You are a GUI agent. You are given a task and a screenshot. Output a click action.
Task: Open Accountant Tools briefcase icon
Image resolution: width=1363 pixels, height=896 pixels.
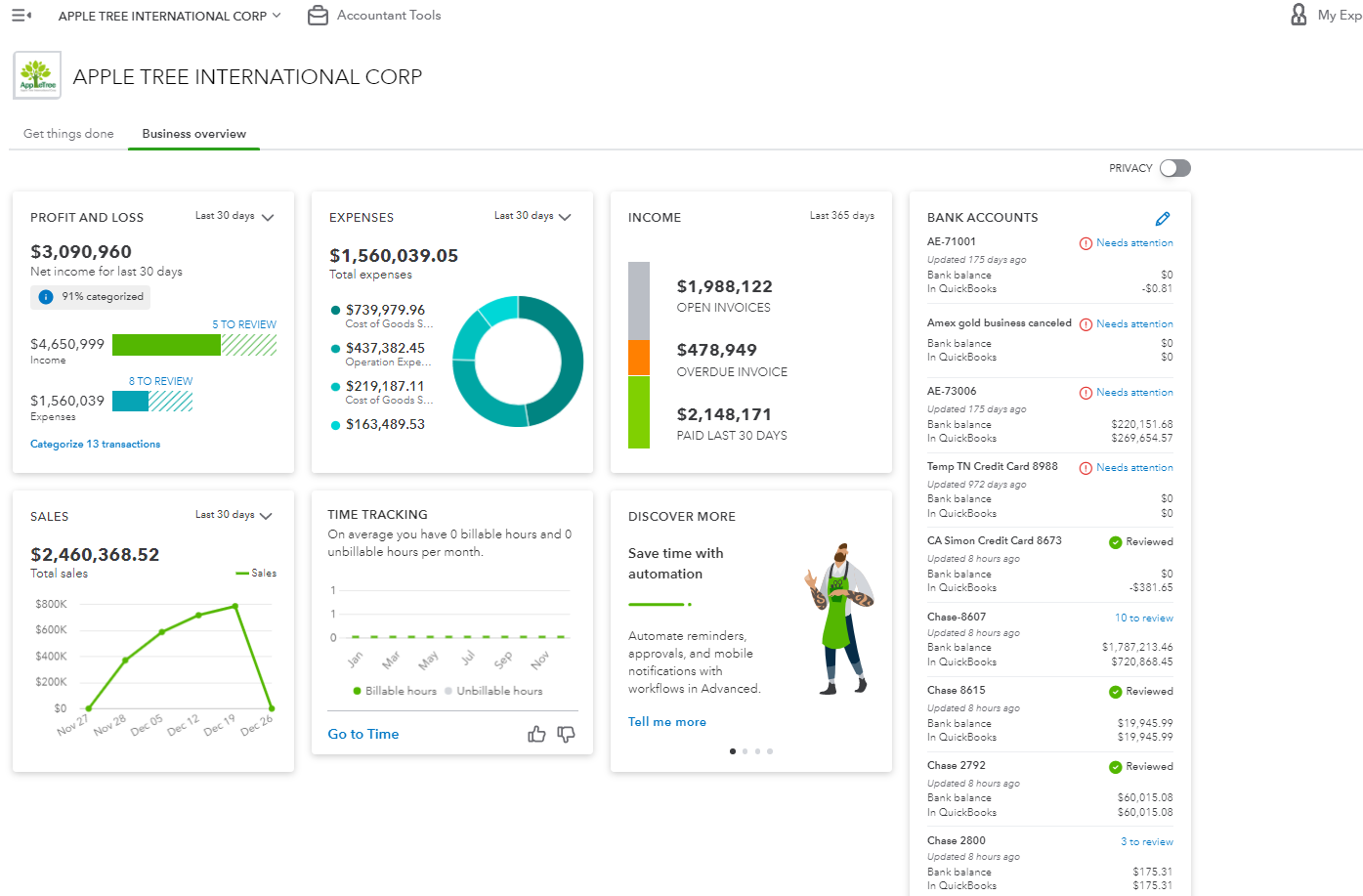(318, 16)
